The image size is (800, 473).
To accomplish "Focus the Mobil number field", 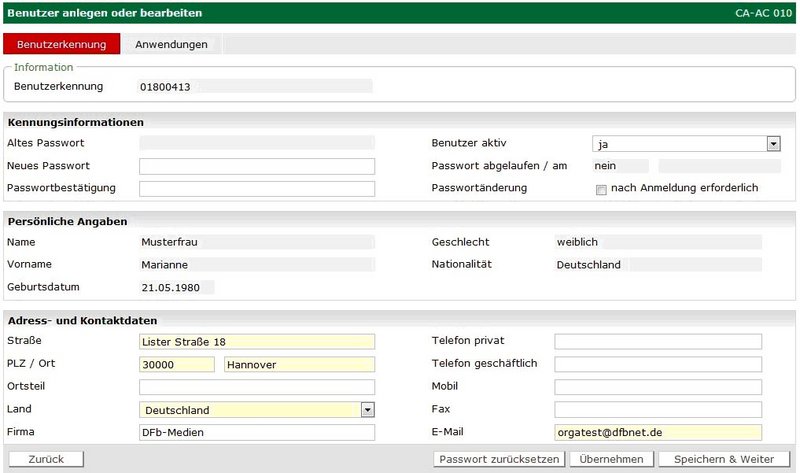I will (658, 387).
